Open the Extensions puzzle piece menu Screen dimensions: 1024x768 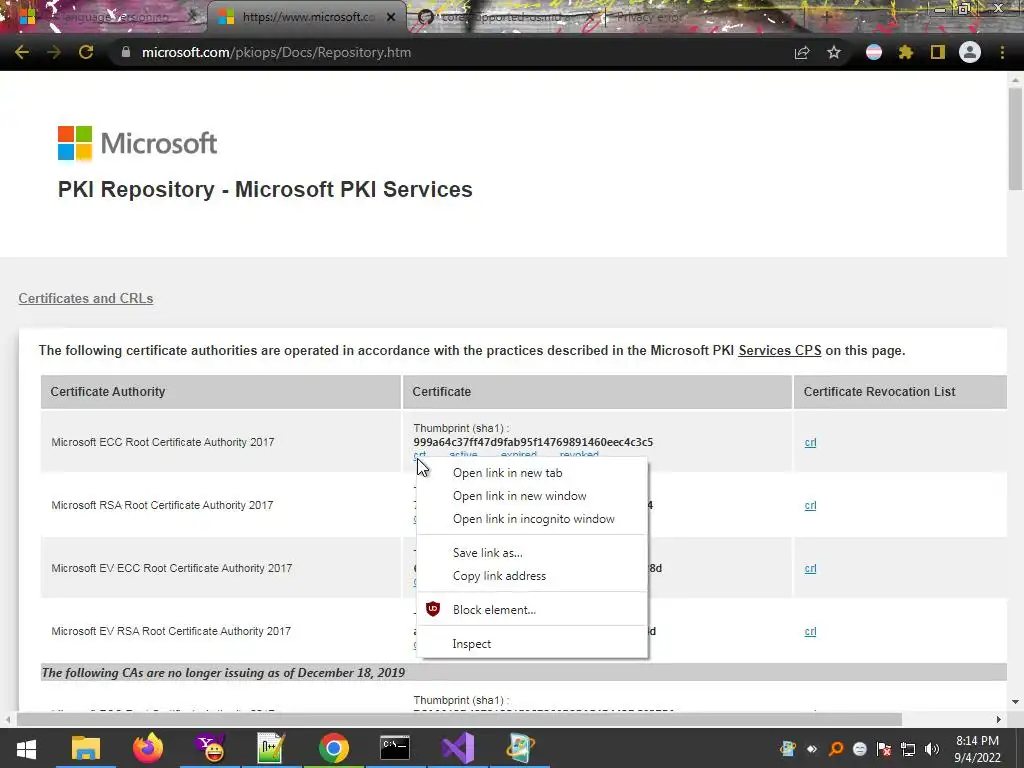point(906,52)
